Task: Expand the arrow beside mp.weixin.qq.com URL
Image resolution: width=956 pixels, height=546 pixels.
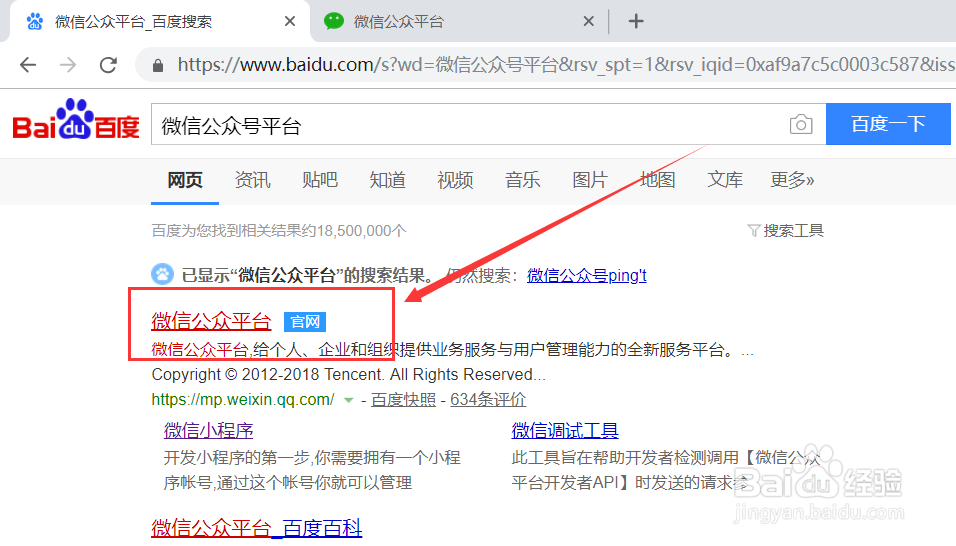Action: pos(349,400)
